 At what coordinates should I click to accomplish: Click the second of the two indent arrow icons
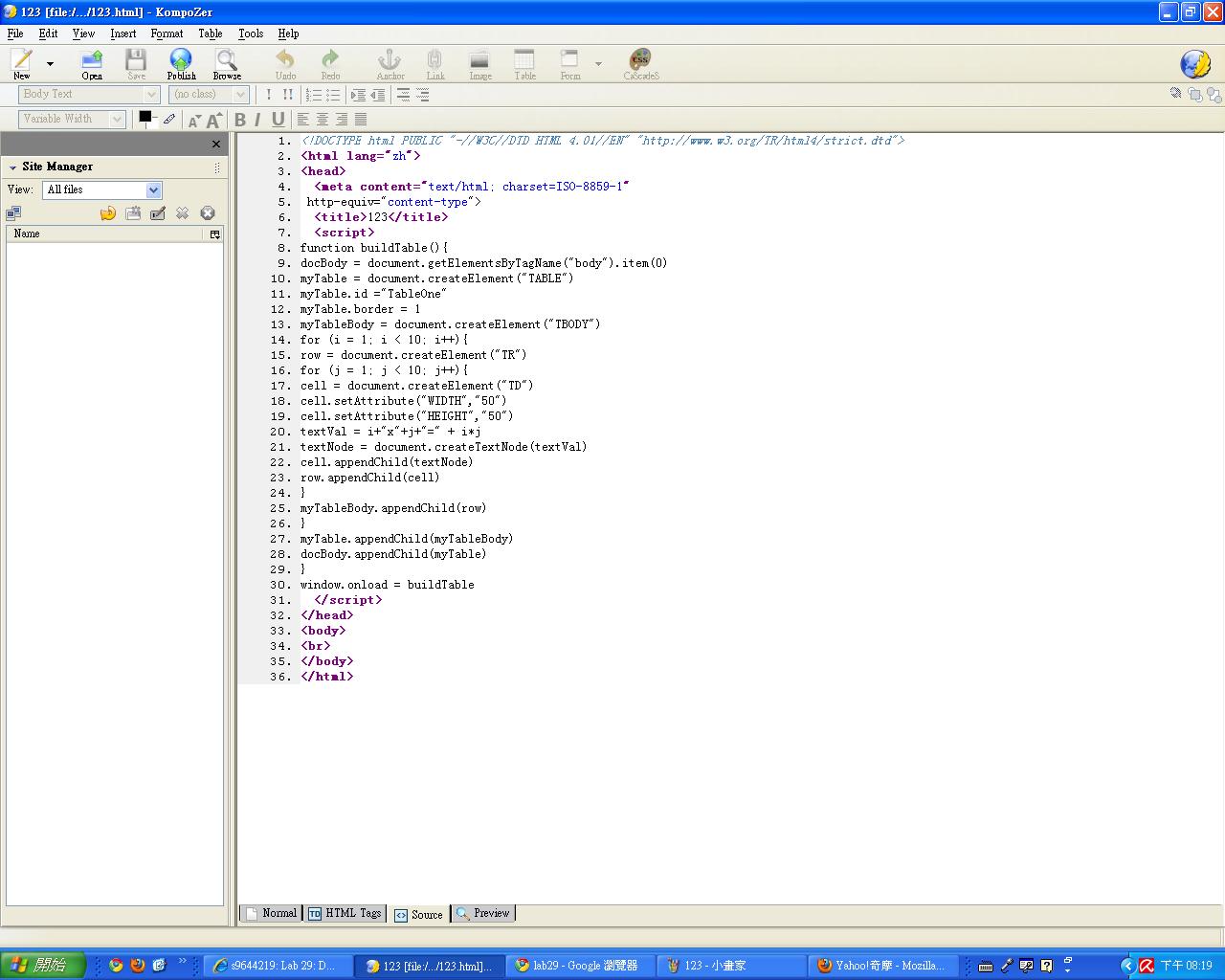point(378,94)
